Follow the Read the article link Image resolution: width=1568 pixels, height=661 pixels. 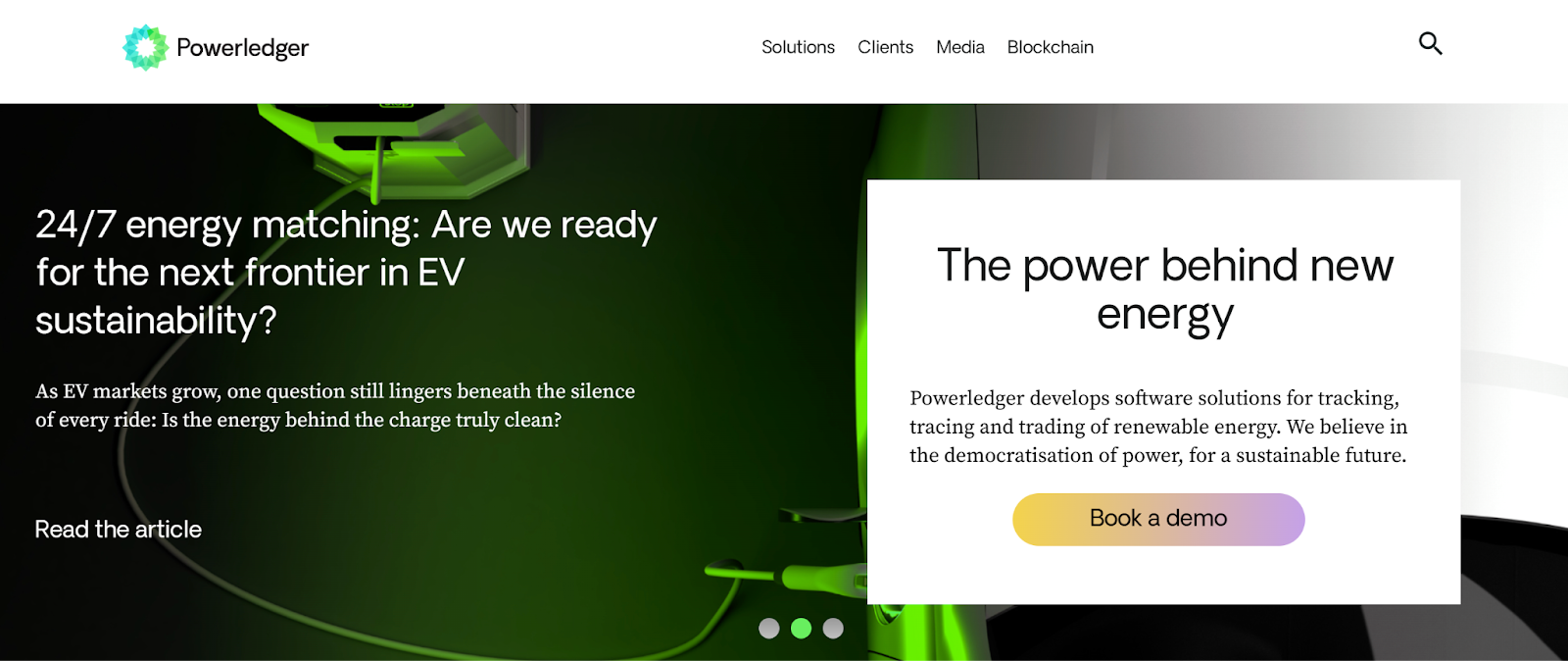coord(119,530)
